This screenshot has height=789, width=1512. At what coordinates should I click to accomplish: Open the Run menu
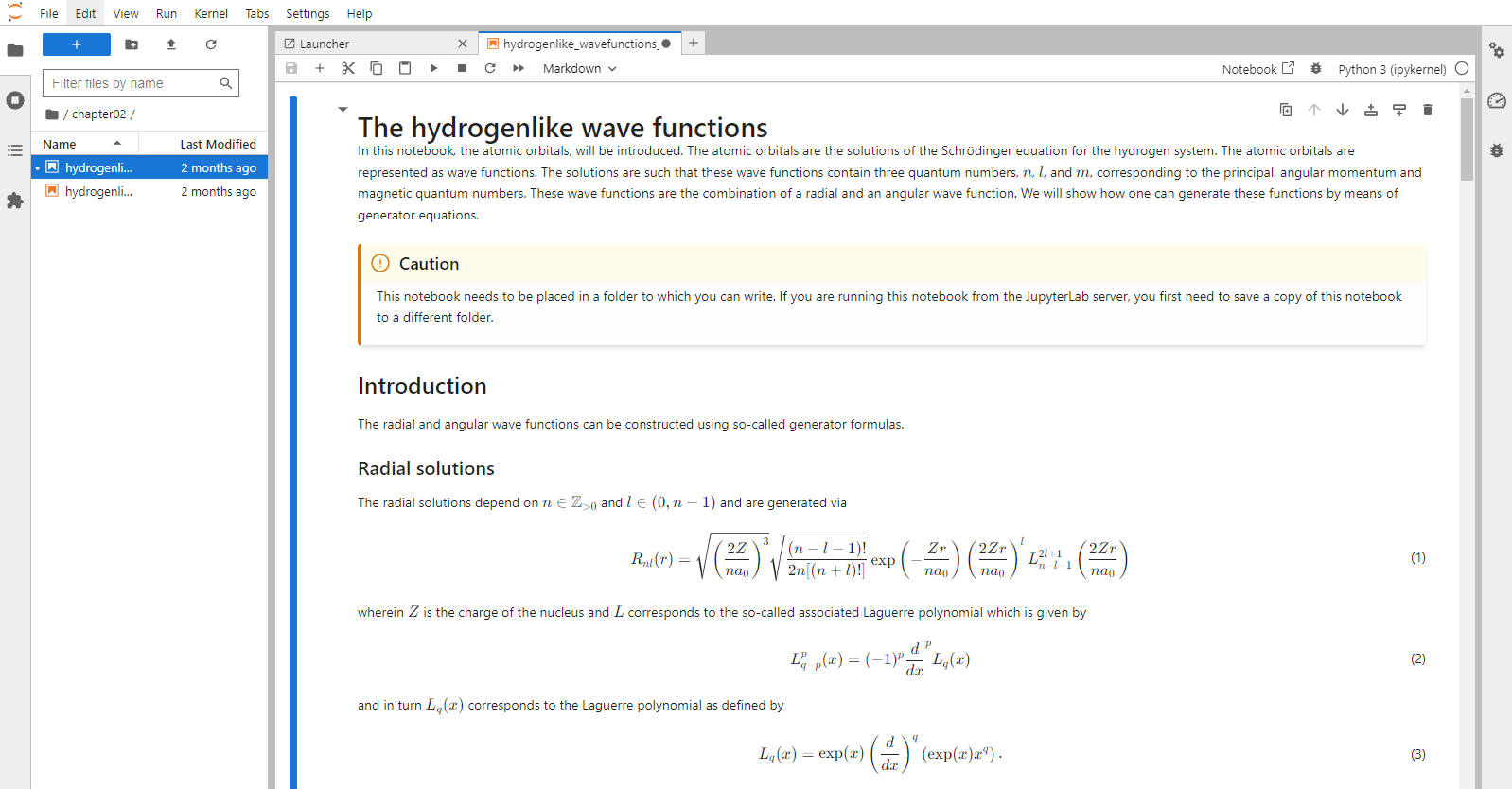tap(167, 13)
